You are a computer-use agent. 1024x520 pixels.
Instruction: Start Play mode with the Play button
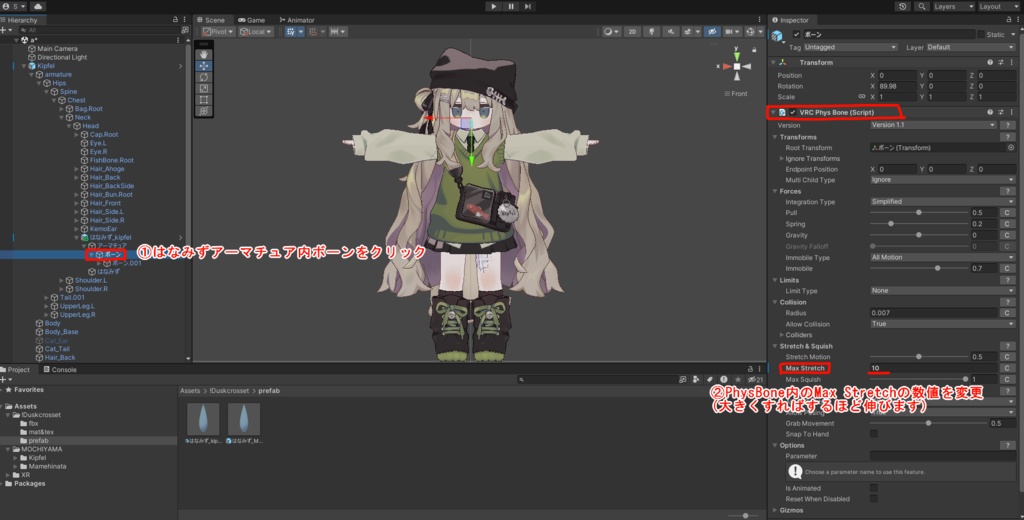pyautogui.click(x=494, y=7)
